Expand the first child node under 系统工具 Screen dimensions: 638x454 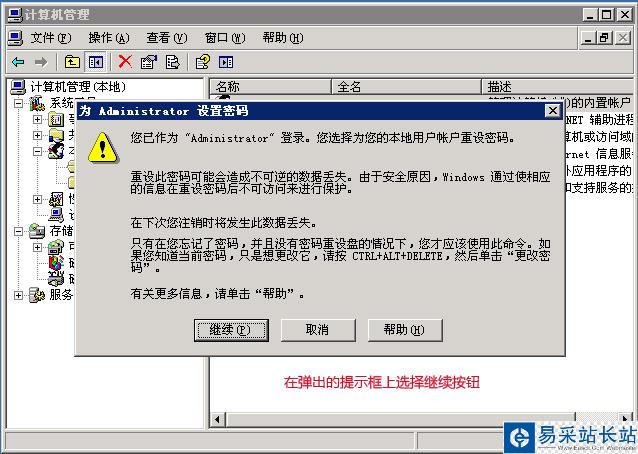[x=37, y=119]
